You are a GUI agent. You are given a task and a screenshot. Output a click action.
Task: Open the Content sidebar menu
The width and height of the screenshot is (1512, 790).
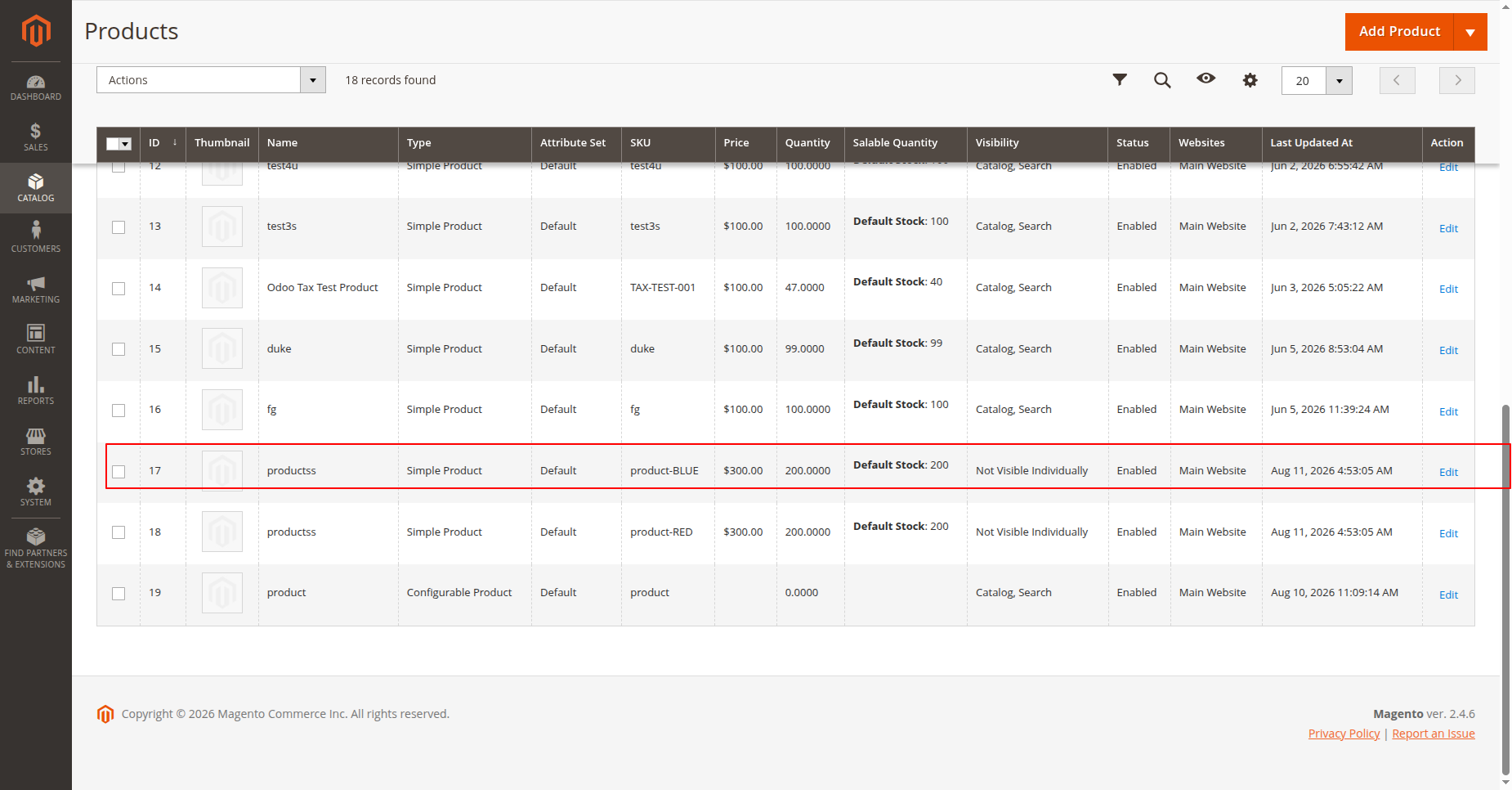pos(36,339)
